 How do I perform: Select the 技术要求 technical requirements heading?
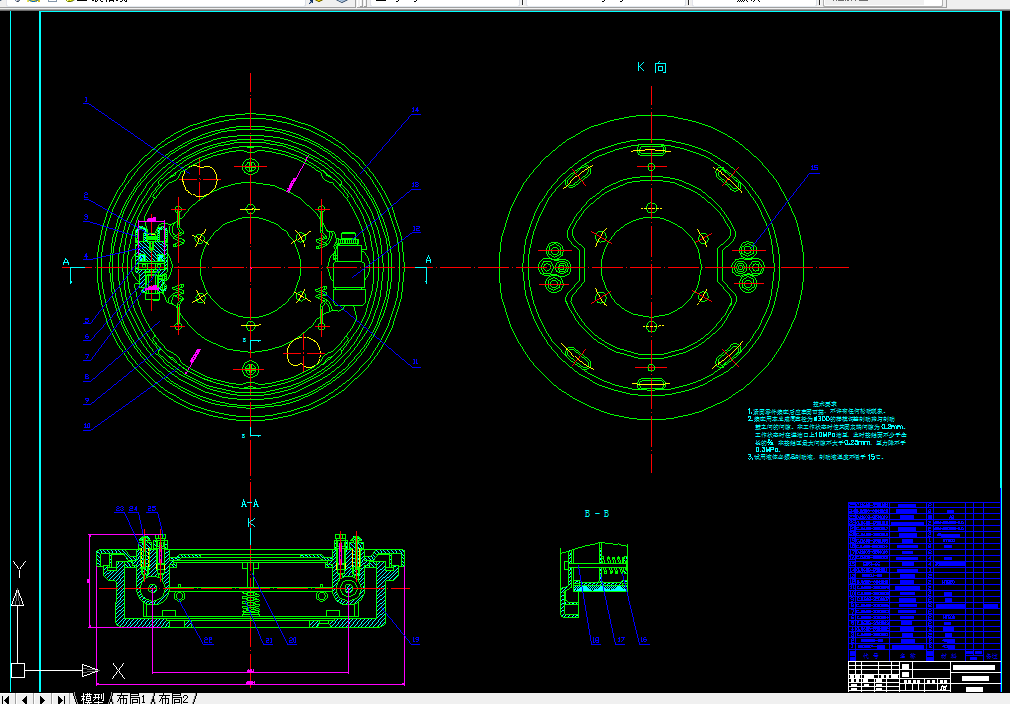[824, 404]
